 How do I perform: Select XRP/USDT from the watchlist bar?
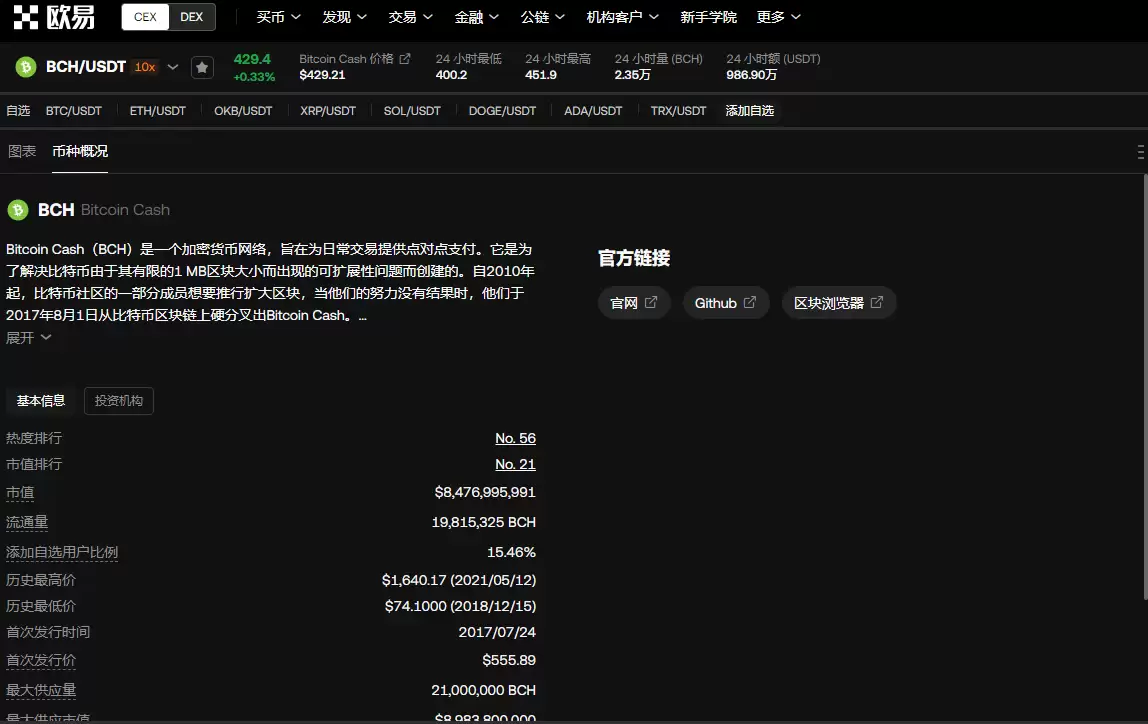328,111
